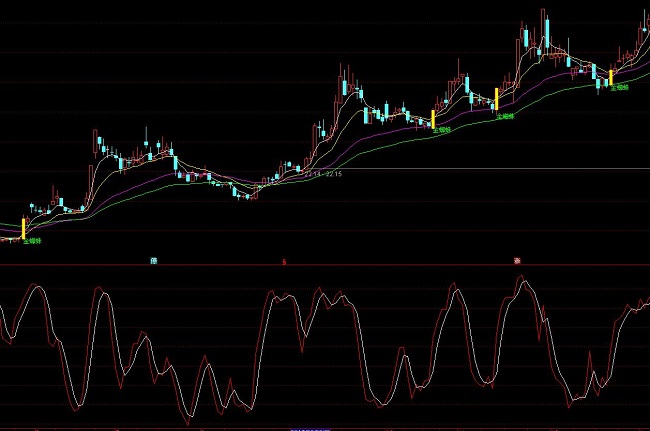This screenshot has height=431, width=650.
Task: Click the middle red marker on the panel divider
Action: 283,261
